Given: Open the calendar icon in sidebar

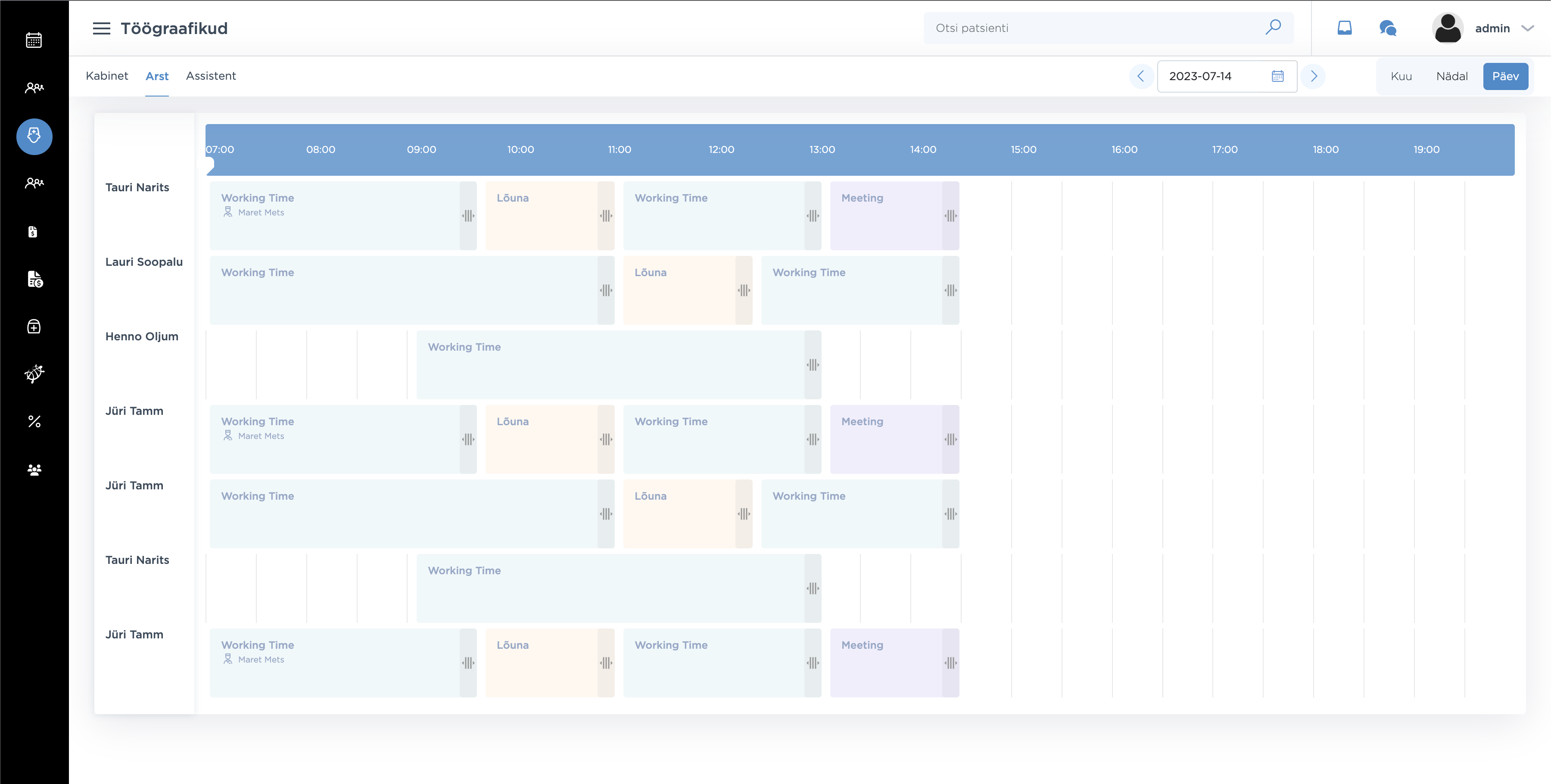Looking at the screenshot, I should [34, 40].
